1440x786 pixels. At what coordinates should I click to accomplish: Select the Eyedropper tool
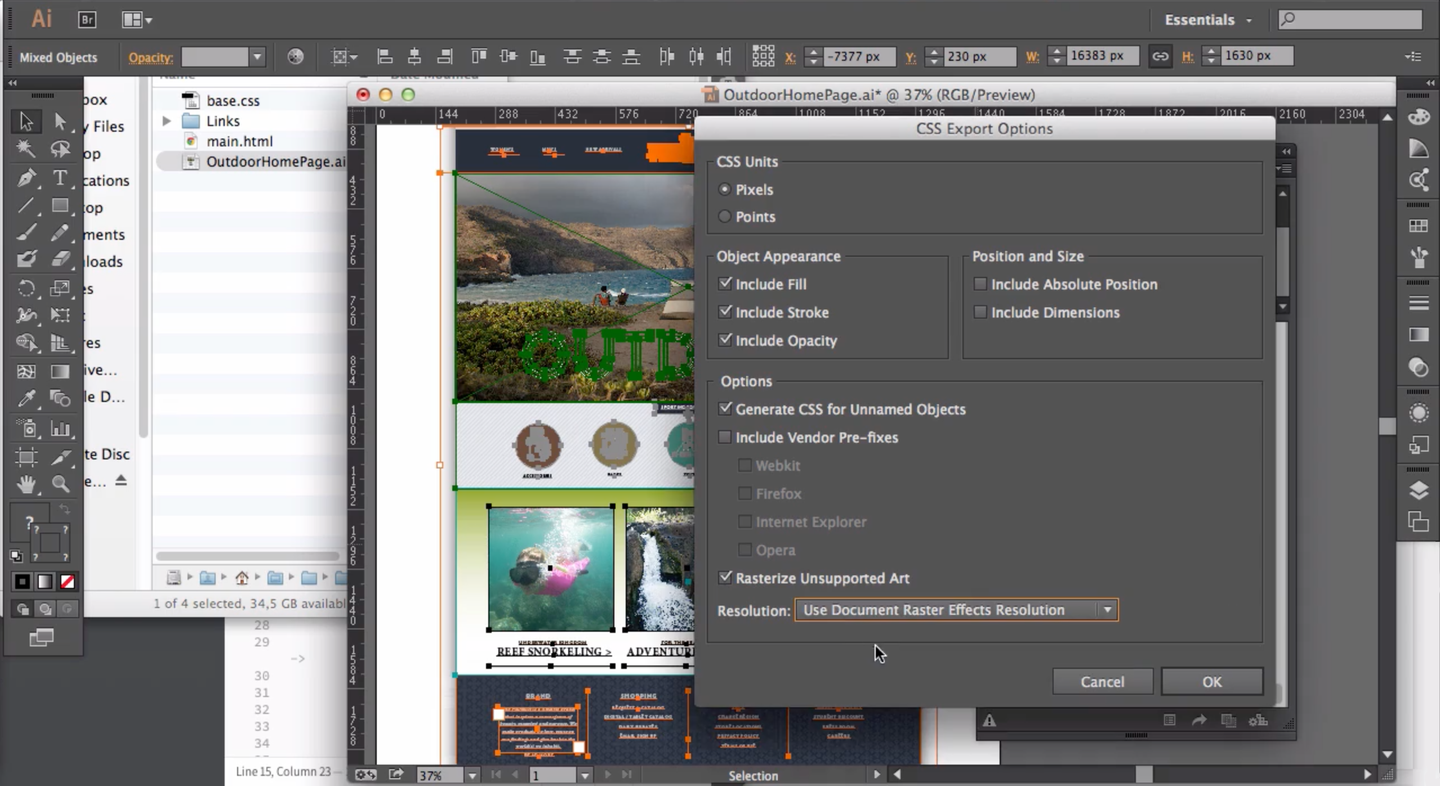26,399
